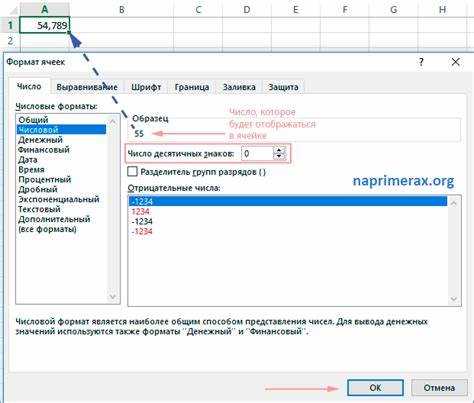This screenshot has height=403, width=474.
Task: Select the Текстовый format
Action: click(61, 209)
